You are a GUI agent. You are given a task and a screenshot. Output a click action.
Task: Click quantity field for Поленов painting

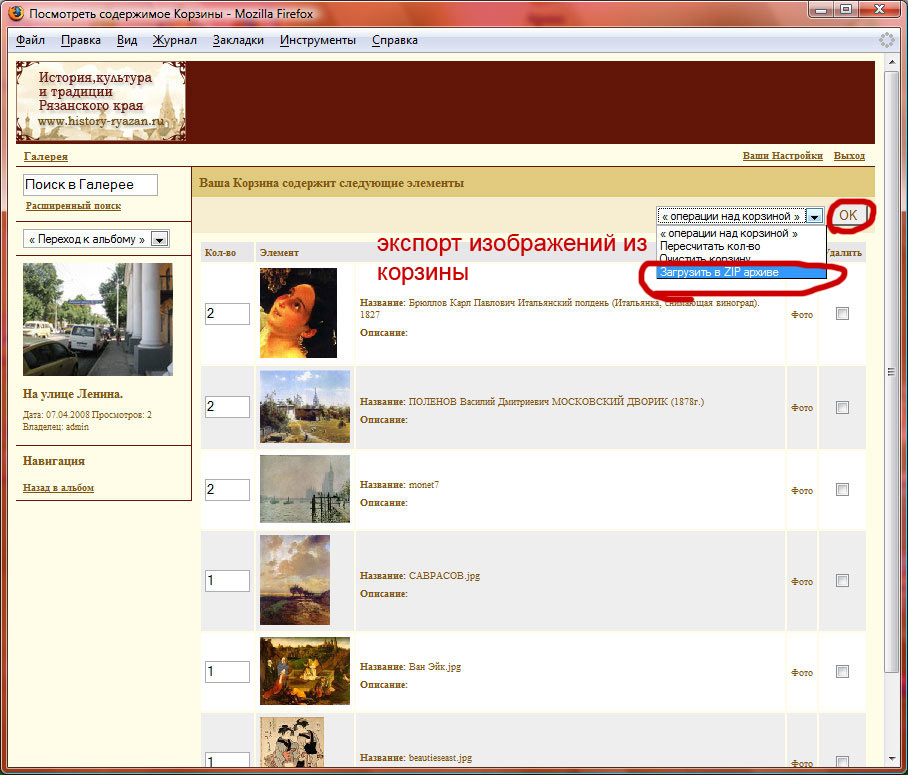coord(227,407)
